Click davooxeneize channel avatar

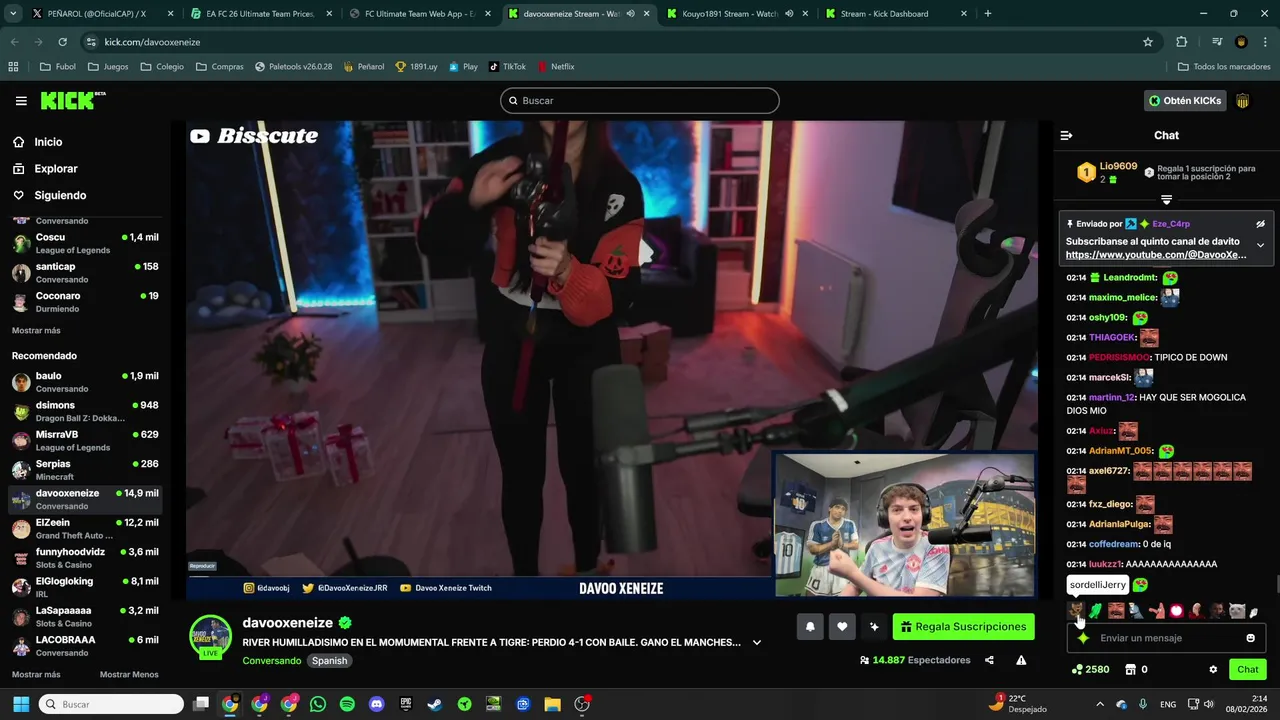(x=211, y=636)
